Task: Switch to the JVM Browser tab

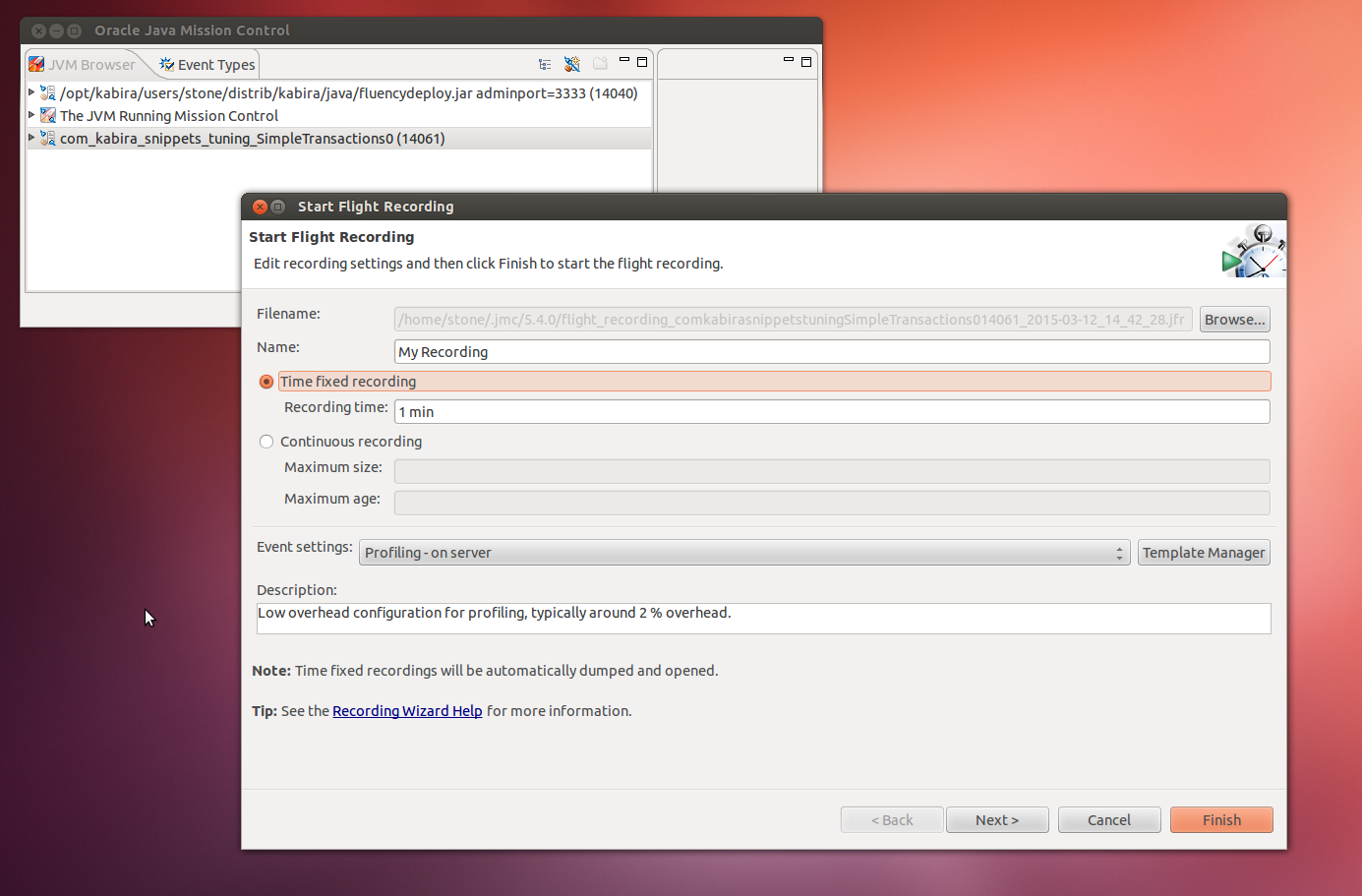Action: click(83, 65)
